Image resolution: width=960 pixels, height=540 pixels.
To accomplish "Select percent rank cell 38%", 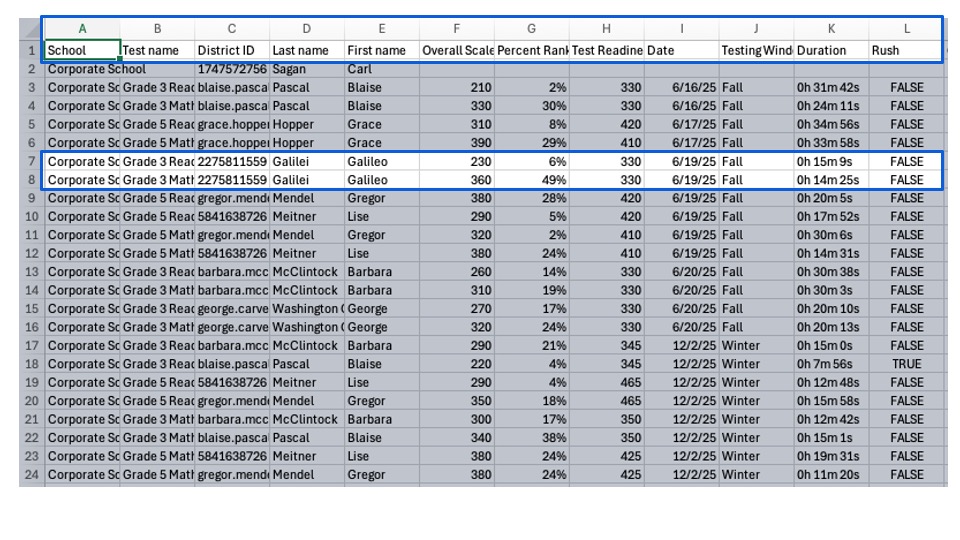I will (x=531, y=438).
